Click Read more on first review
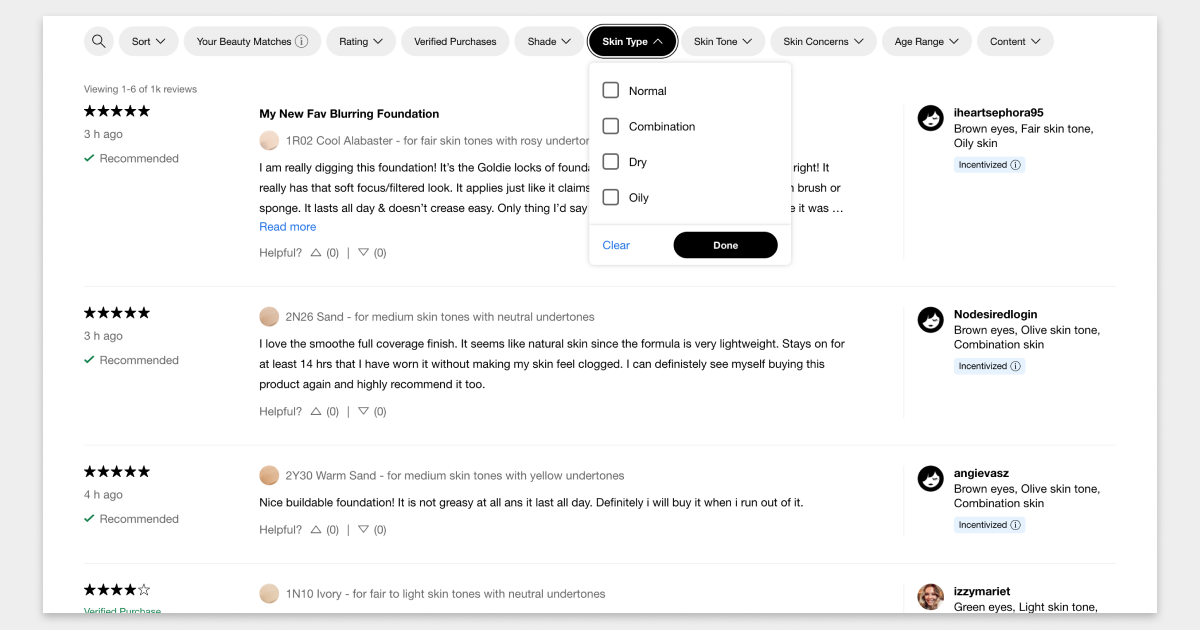Image resolution: width=1200 pixels, height=630 pixels. pos(288,227)
